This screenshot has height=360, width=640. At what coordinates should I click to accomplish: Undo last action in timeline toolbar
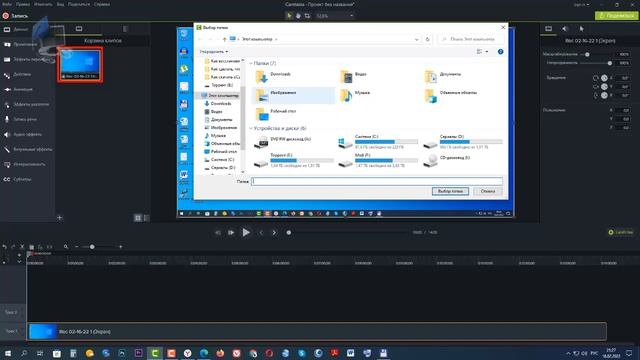click(4, 247)
